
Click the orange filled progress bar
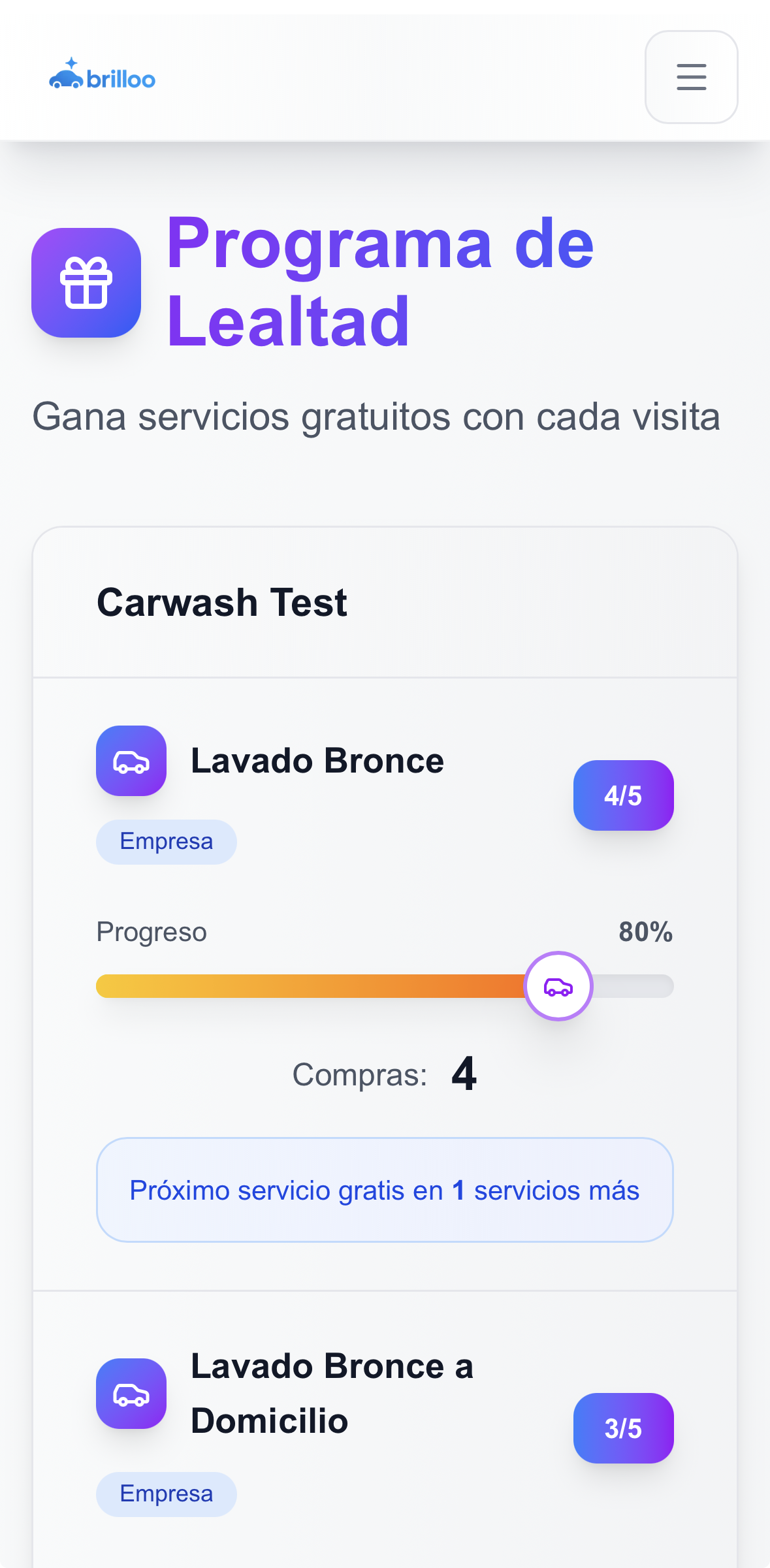[310, 986]
